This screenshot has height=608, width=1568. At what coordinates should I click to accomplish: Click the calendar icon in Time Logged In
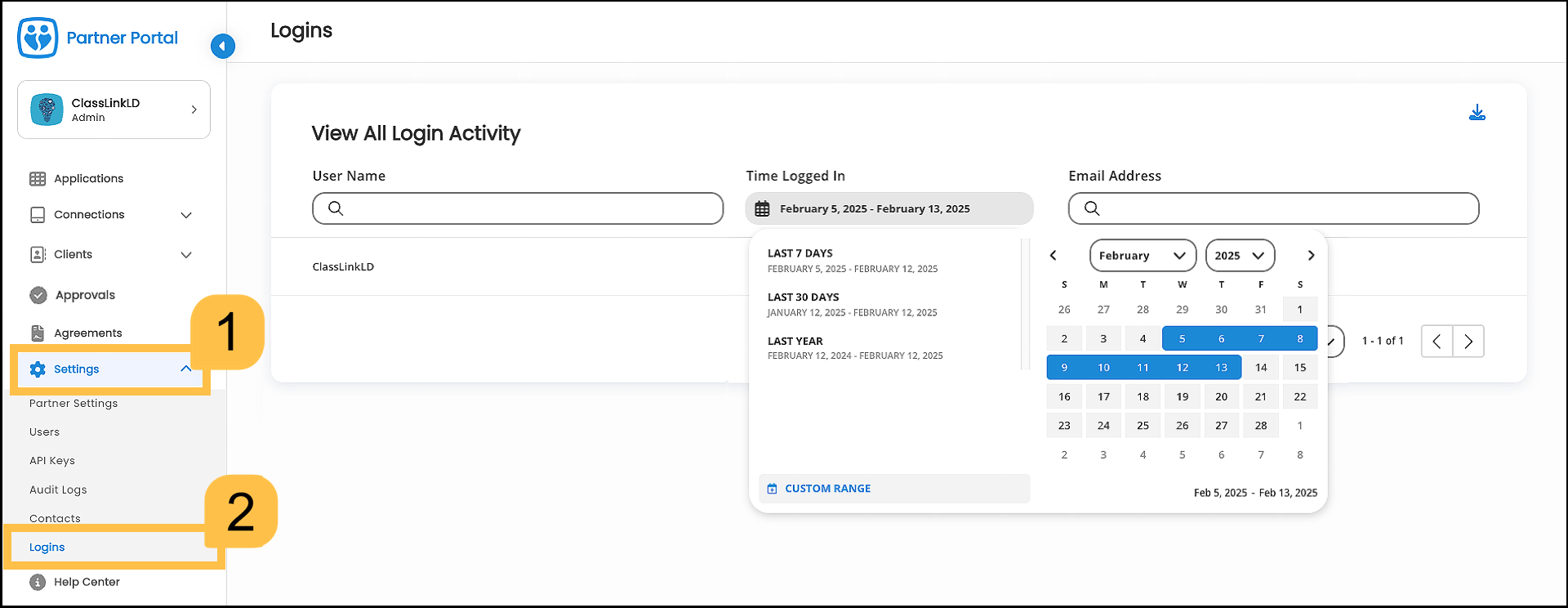[x=762, y=209]
